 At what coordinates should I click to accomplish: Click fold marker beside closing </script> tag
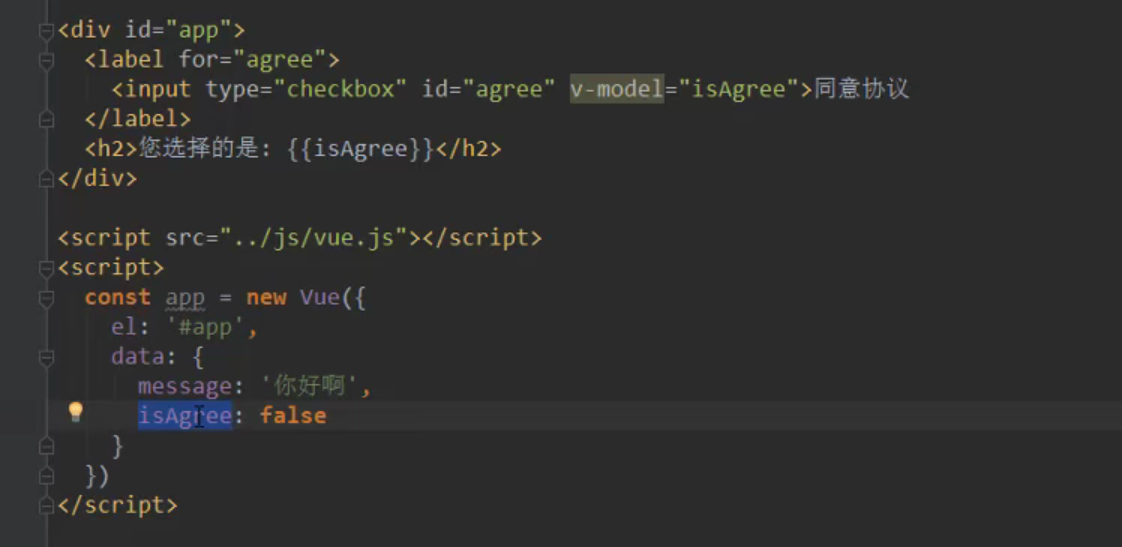(47, 506)
